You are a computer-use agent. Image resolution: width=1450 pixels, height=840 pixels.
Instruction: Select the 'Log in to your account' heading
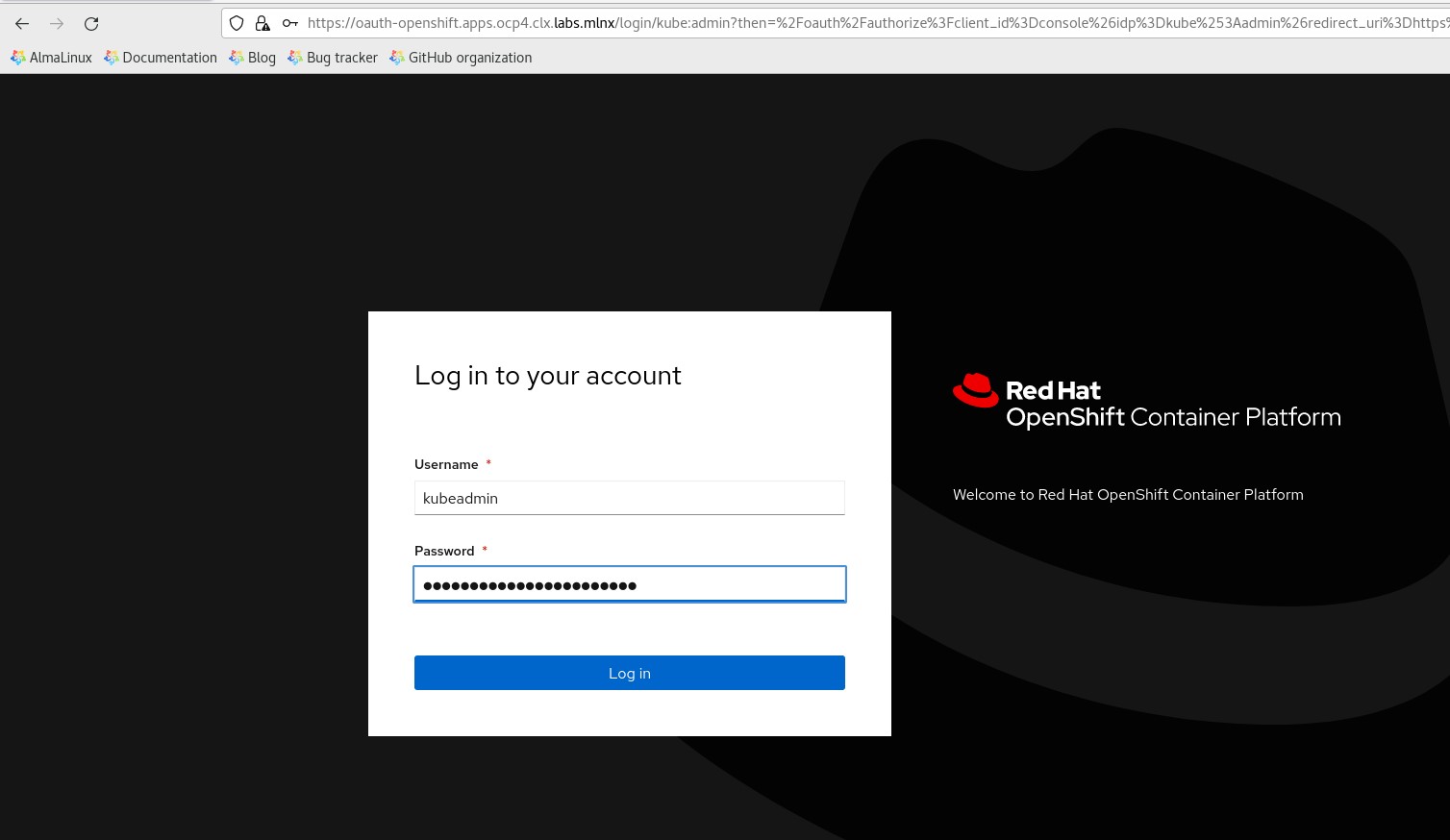pos(547,376)
